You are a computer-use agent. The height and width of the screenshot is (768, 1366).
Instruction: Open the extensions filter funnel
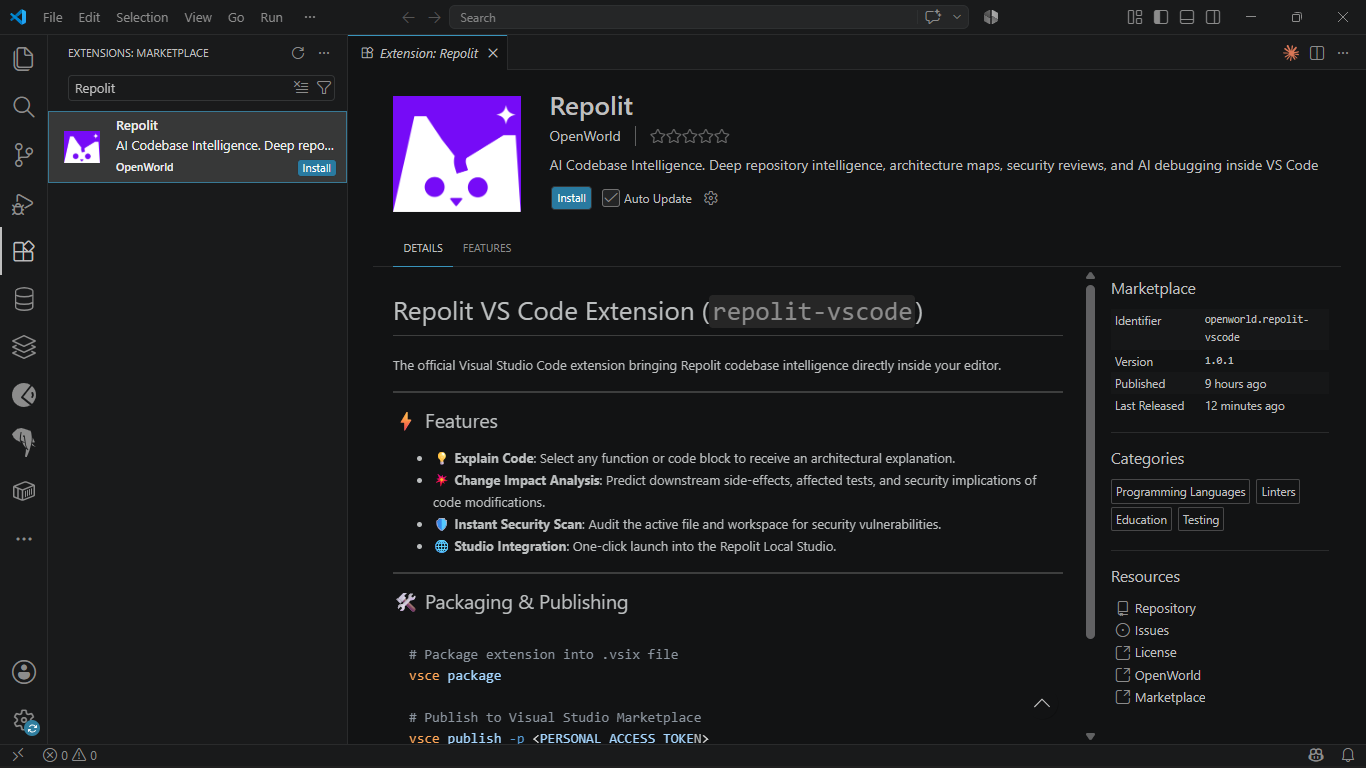[324, 88]
